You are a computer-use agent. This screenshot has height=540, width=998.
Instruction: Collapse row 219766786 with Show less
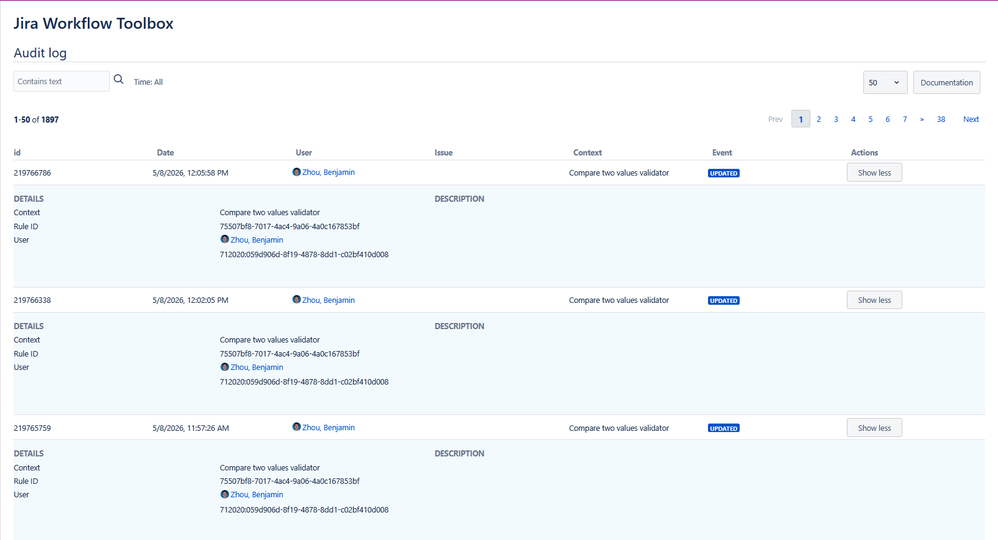coord(874,173)
